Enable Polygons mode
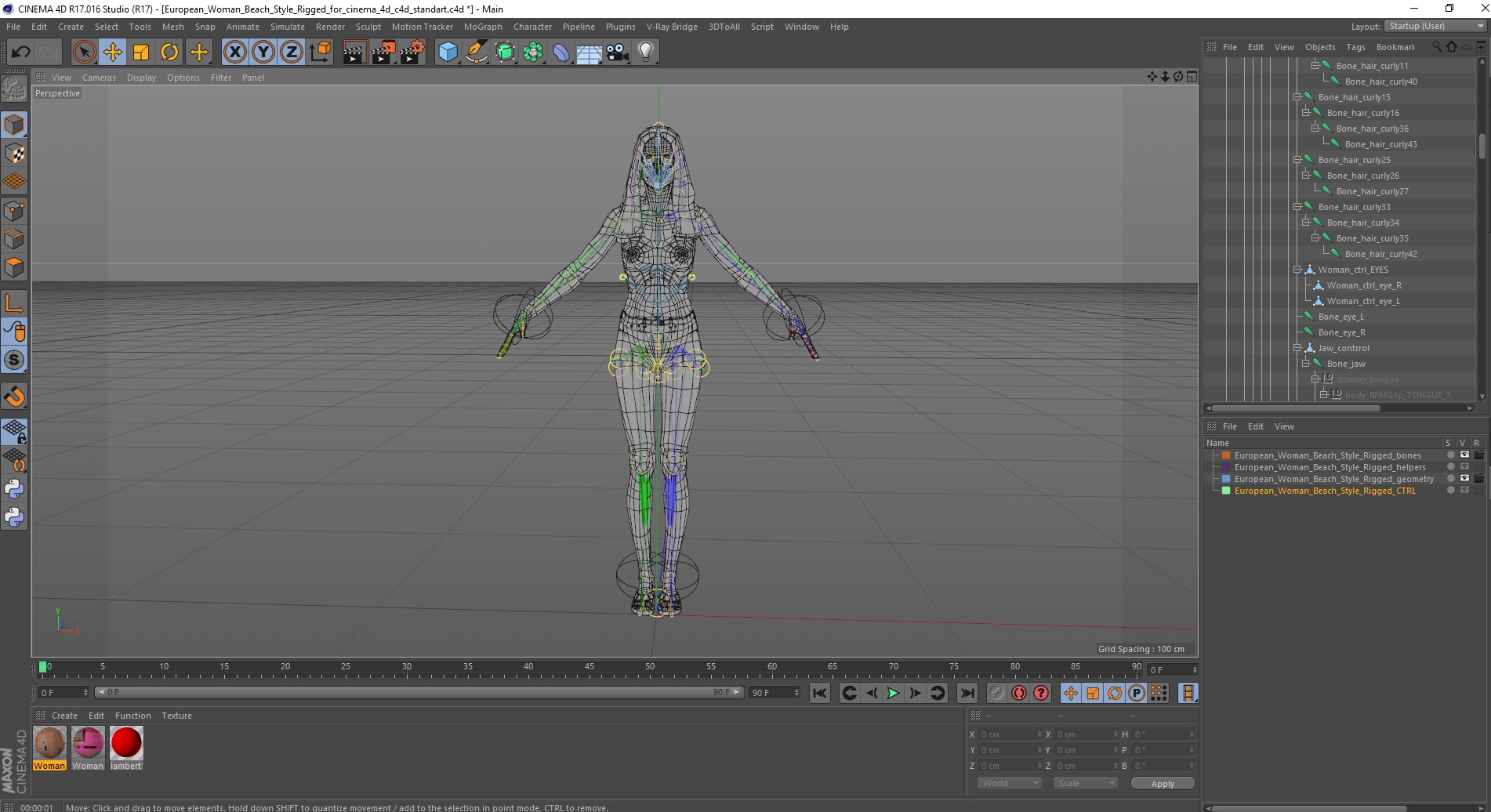The height and width of the screenshot is (812, 1491). click(14, 267)
